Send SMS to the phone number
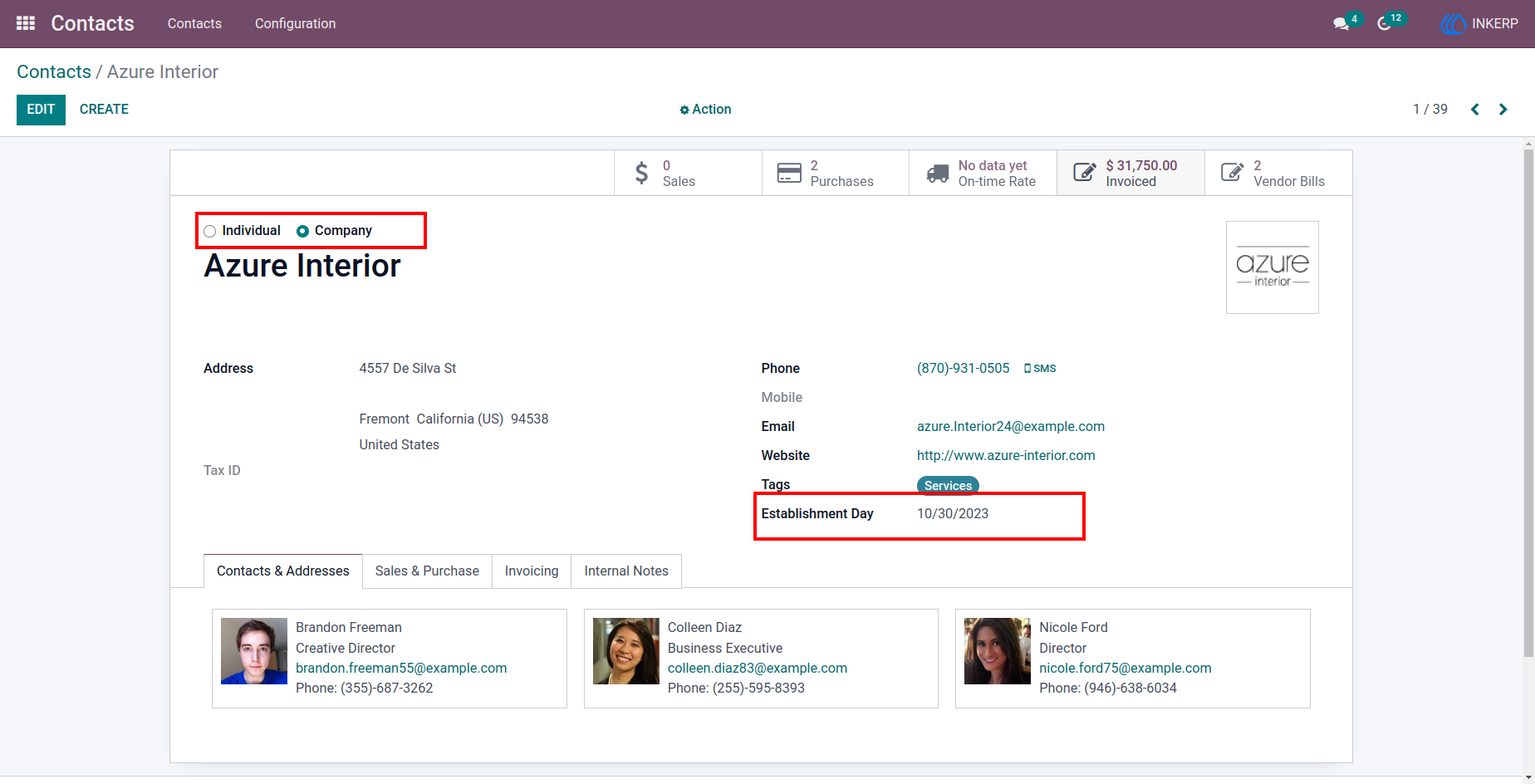 pyautogui.click(x=1040, y=368)
